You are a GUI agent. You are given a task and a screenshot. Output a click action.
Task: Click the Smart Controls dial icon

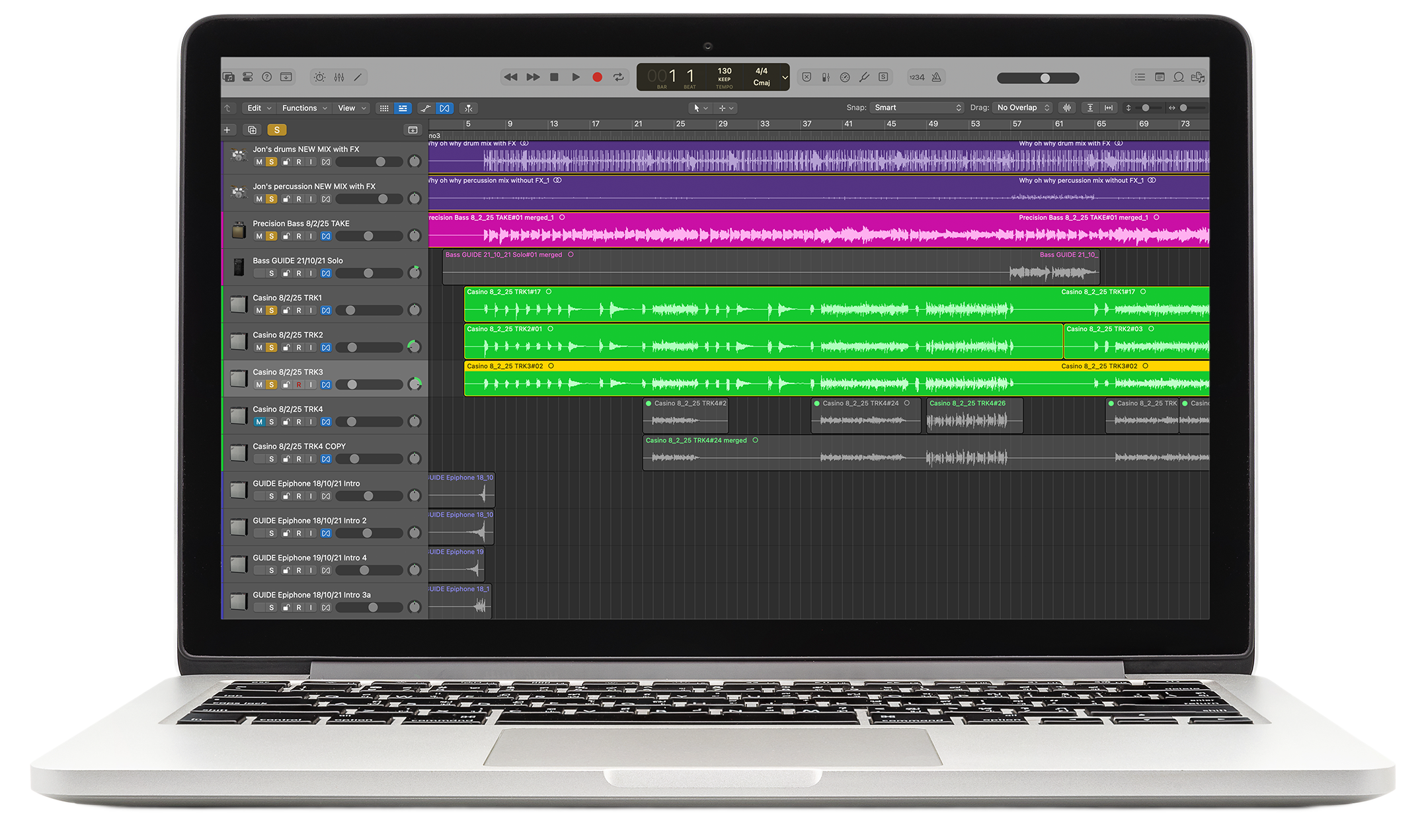tap(320, 77)
